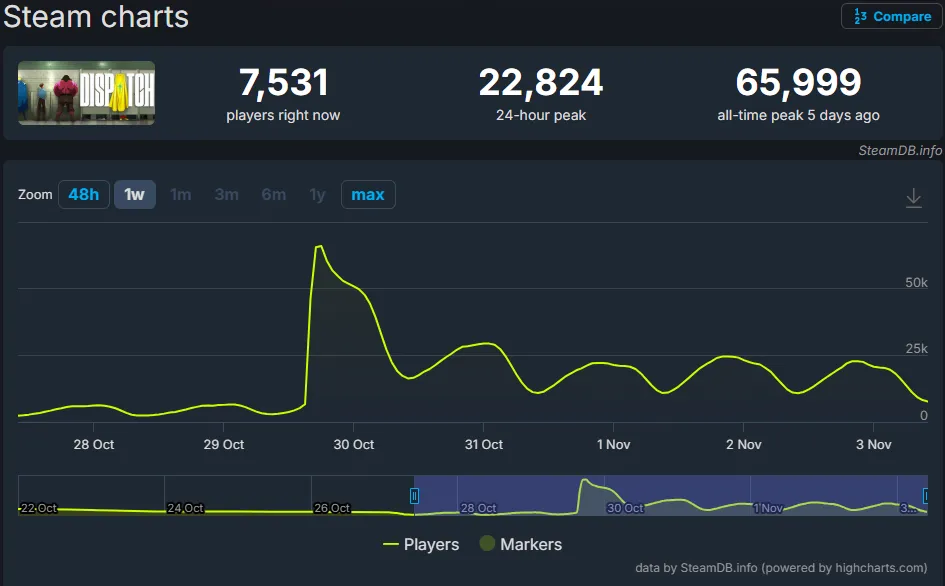The image size is (945, 586).
Task: Choose the 1m zoom option
Action: (181, 194)
